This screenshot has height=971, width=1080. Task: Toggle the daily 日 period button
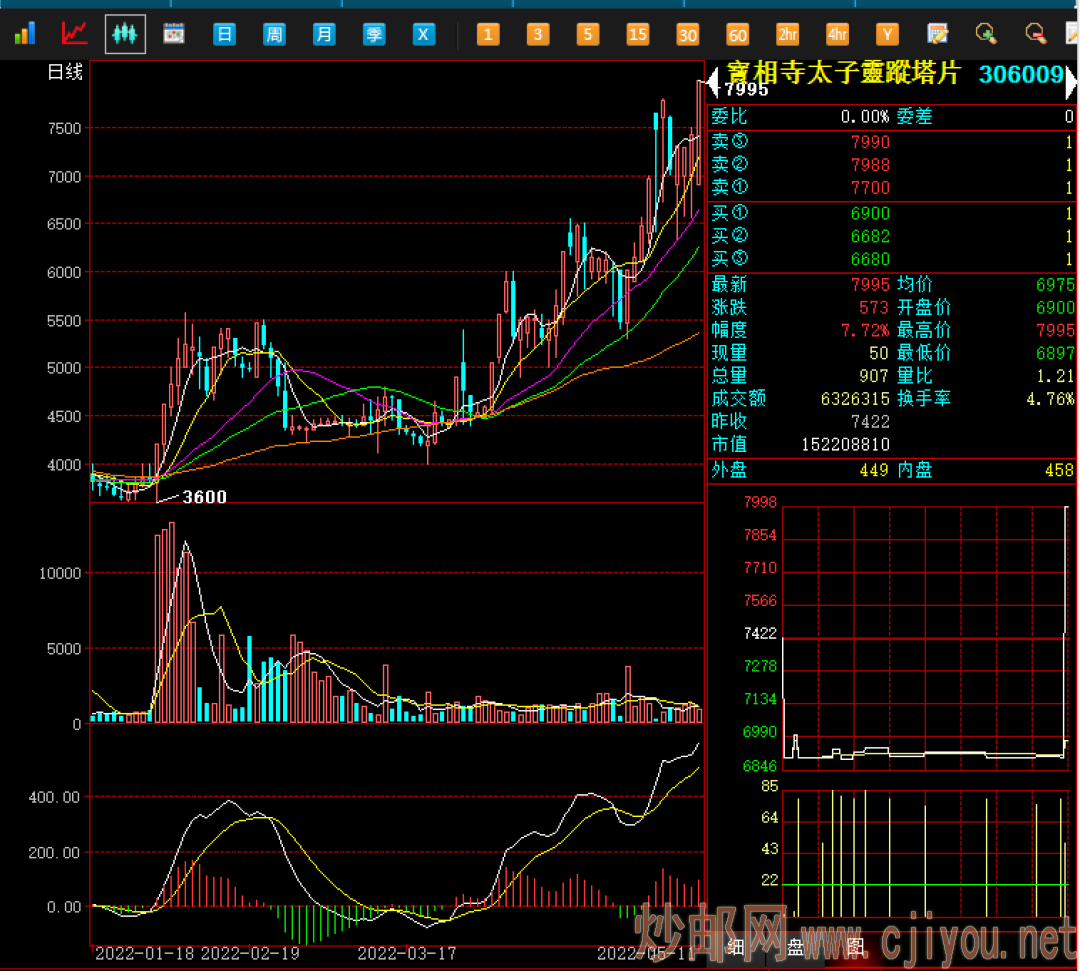point(224,35)
